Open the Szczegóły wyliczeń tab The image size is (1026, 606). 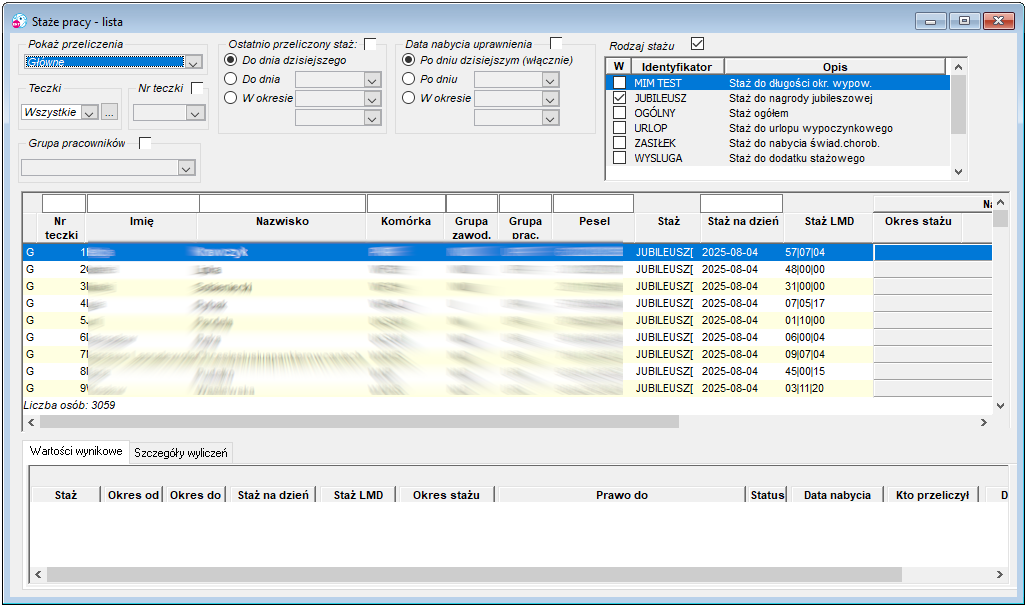click(181, 453)
